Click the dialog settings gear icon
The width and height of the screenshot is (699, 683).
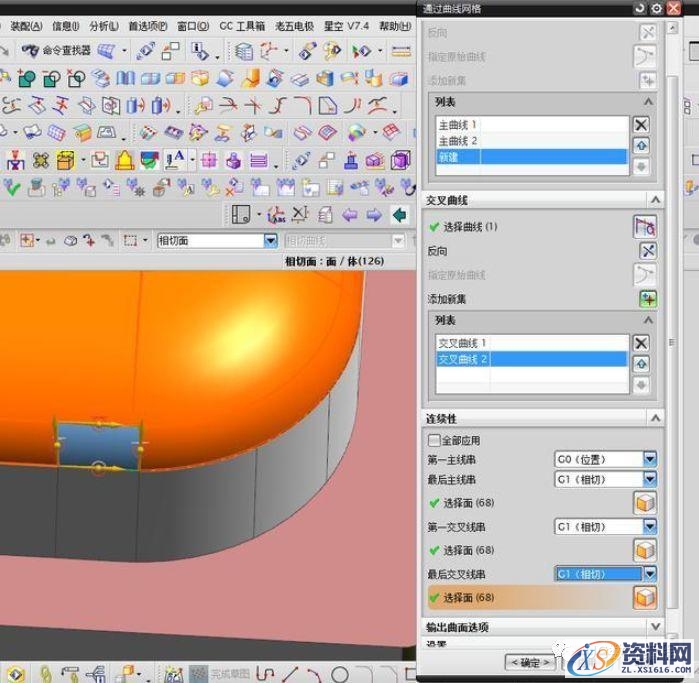[656, 8]
